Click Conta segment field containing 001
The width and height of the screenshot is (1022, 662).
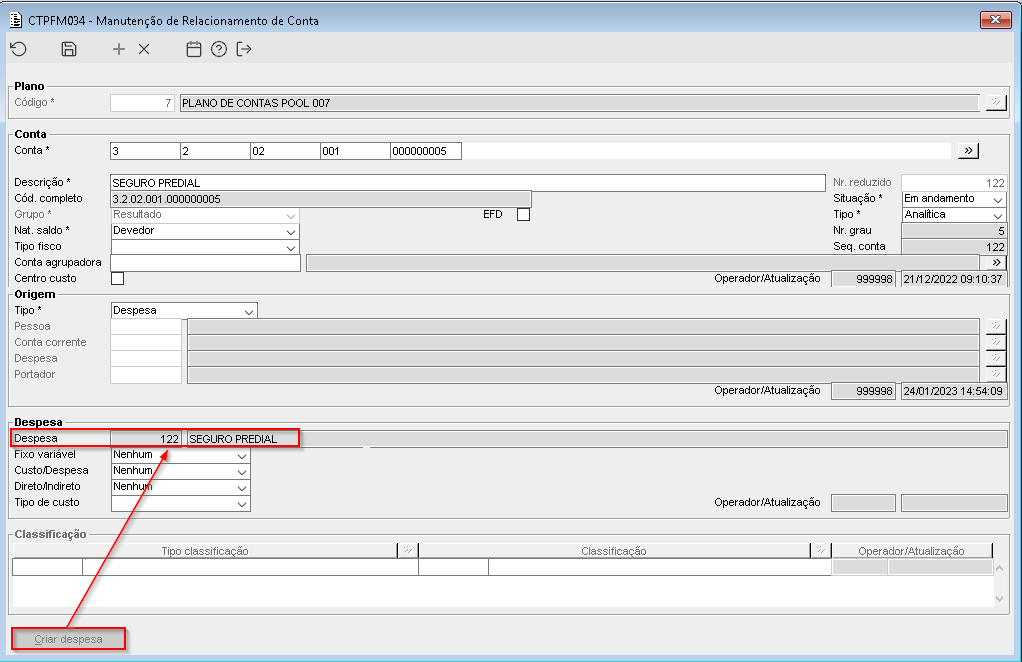(355, 151)
